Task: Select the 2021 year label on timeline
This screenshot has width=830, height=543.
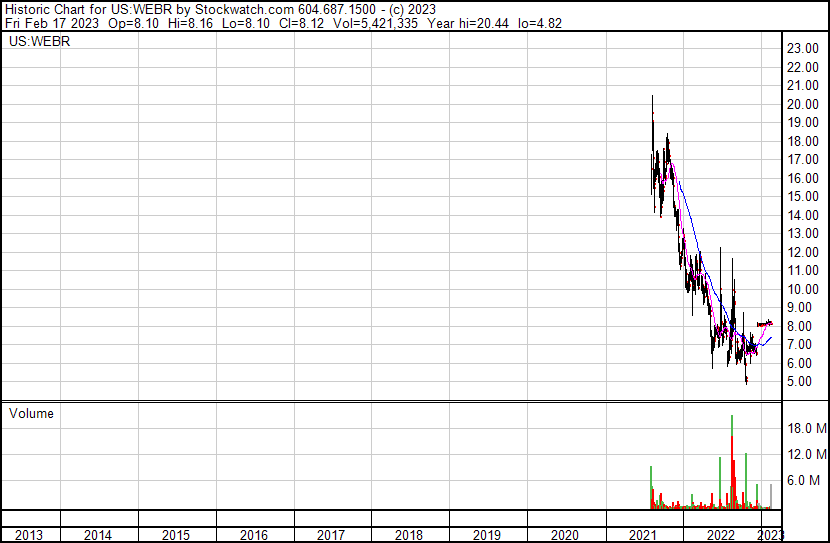Action: (643, 535)
